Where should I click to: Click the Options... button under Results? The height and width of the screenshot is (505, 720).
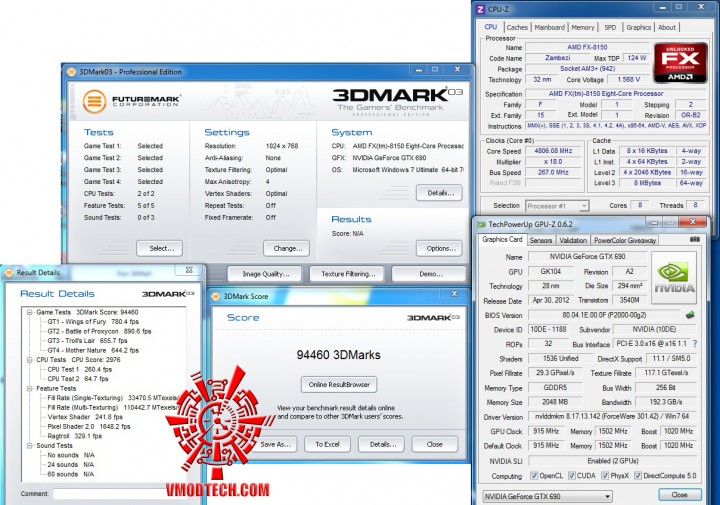(x=439, y=248)
